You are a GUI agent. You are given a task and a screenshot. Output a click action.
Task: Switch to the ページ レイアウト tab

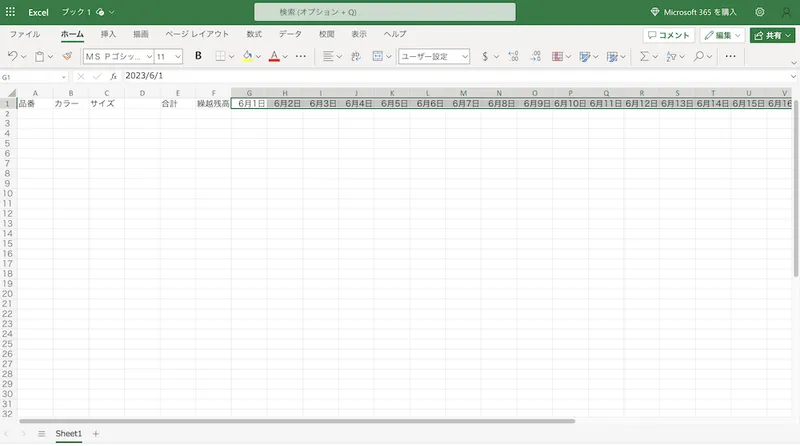coord(196,34)
